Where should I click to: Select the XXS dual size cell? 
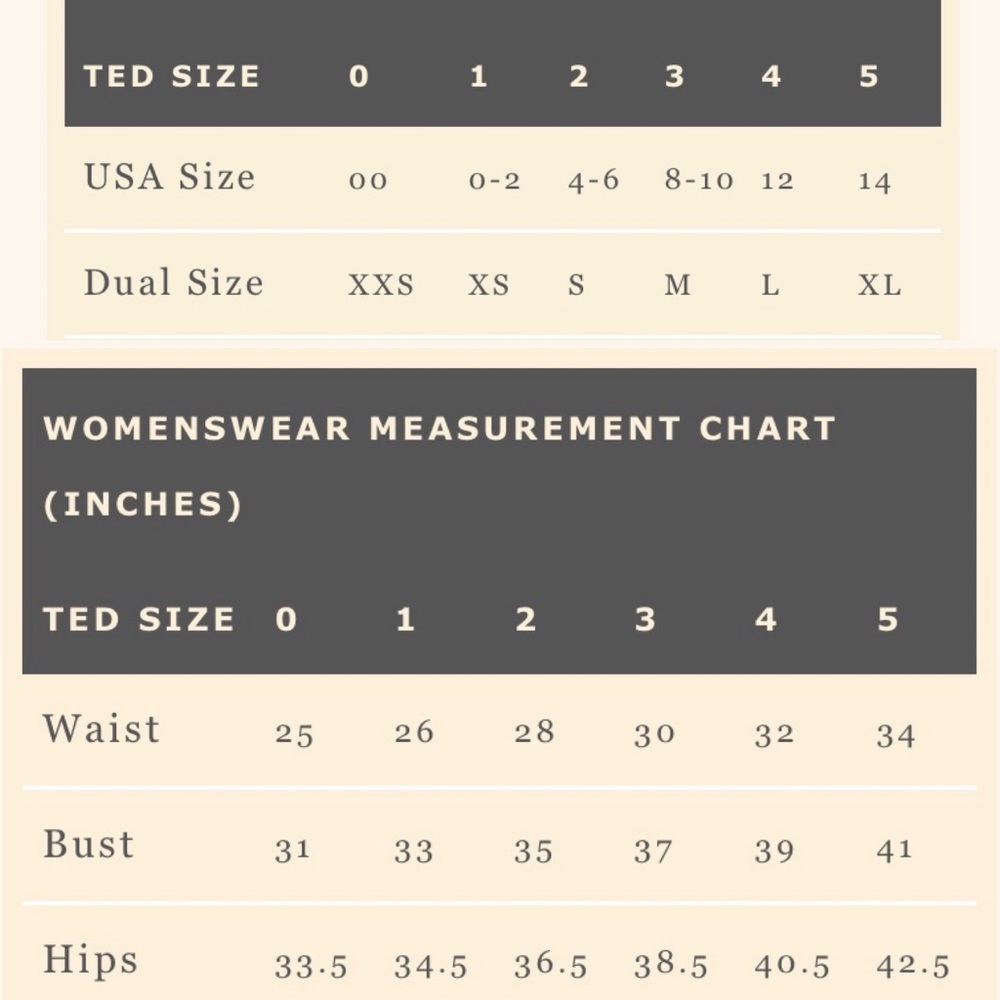pyautogui.click(x=381, y=284)
